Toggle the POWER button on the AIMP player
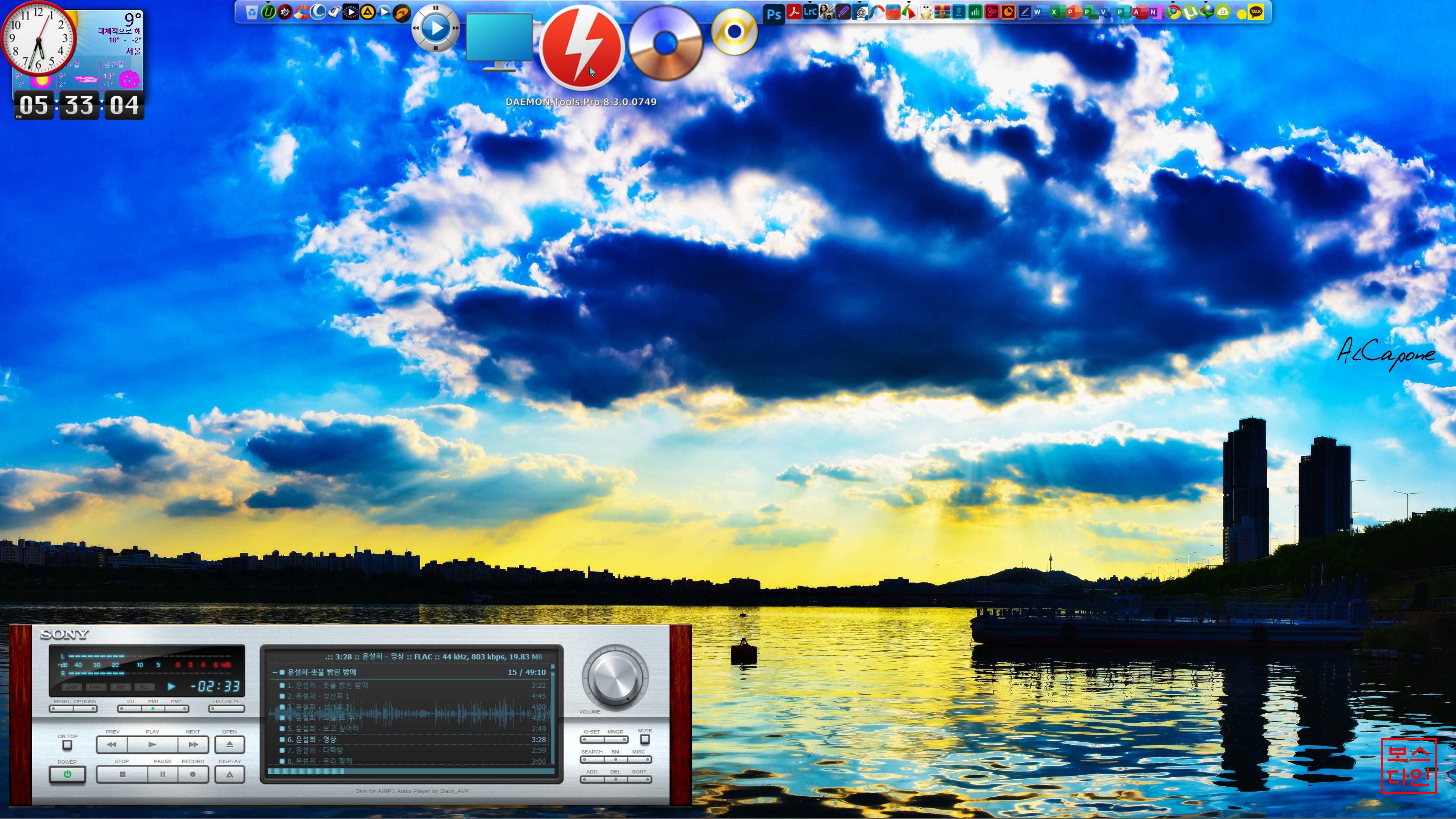Image resolution: width=1456 pixels, height=819 pixels. click(x=68, y=774)
